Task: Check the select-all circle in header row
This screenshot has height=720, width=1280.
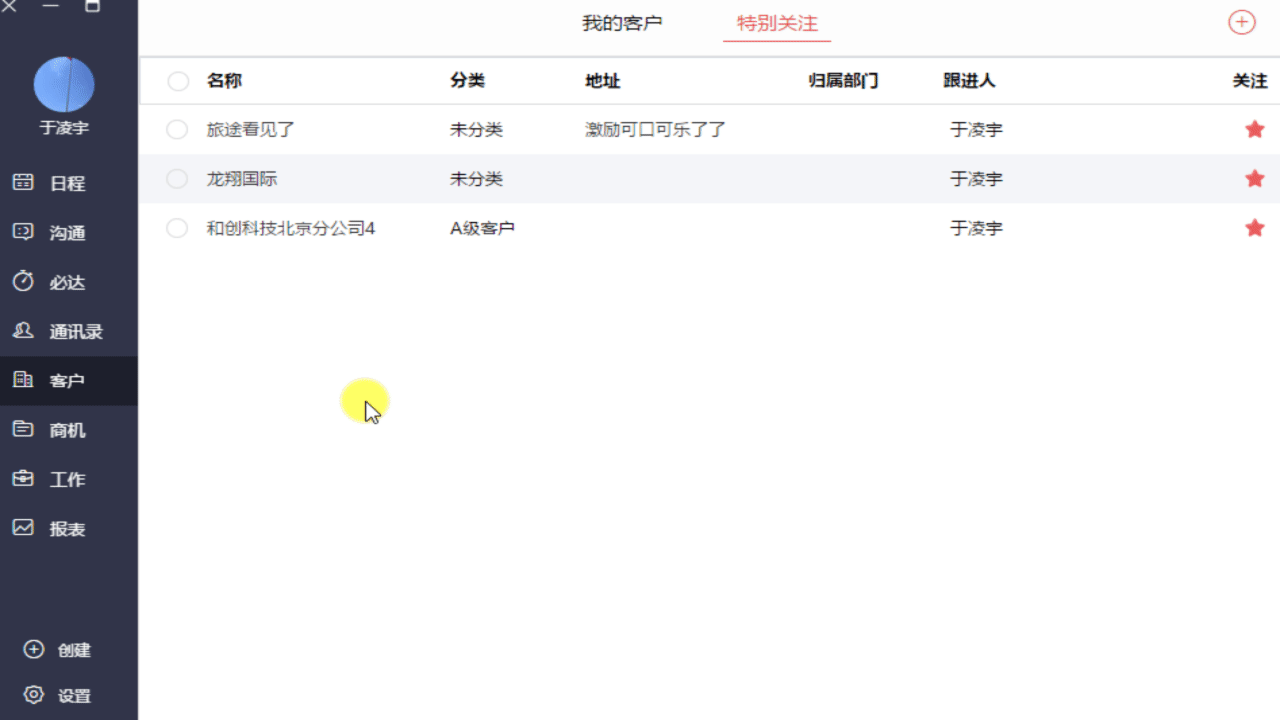Action: pyautogui.click(x=178, y=81)
